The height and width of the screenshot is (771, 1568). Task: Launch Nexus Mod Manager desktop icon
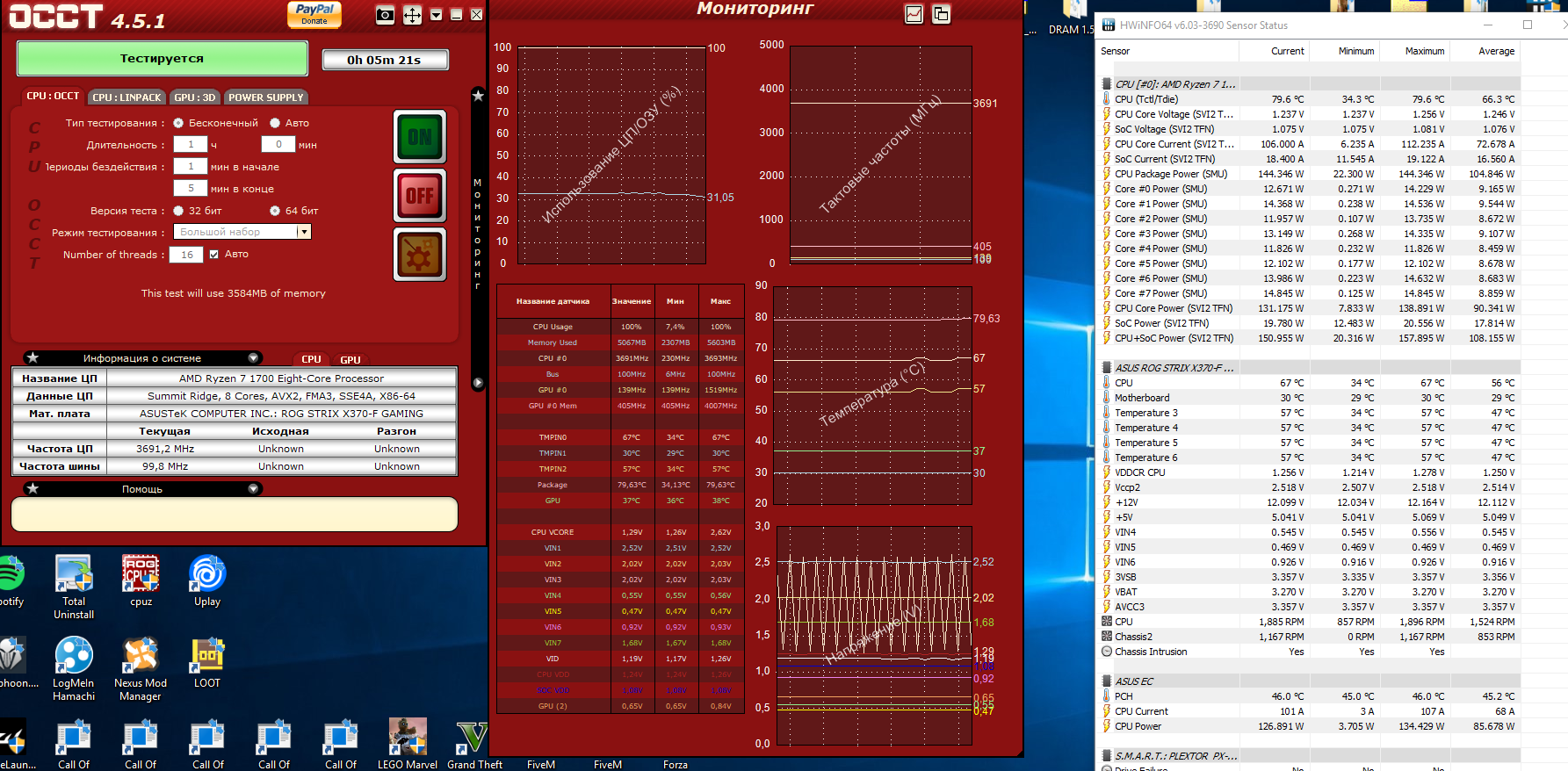coord(141,670)
